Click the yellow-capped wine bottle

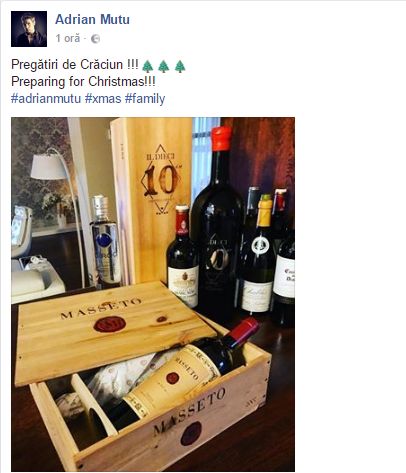257,255
